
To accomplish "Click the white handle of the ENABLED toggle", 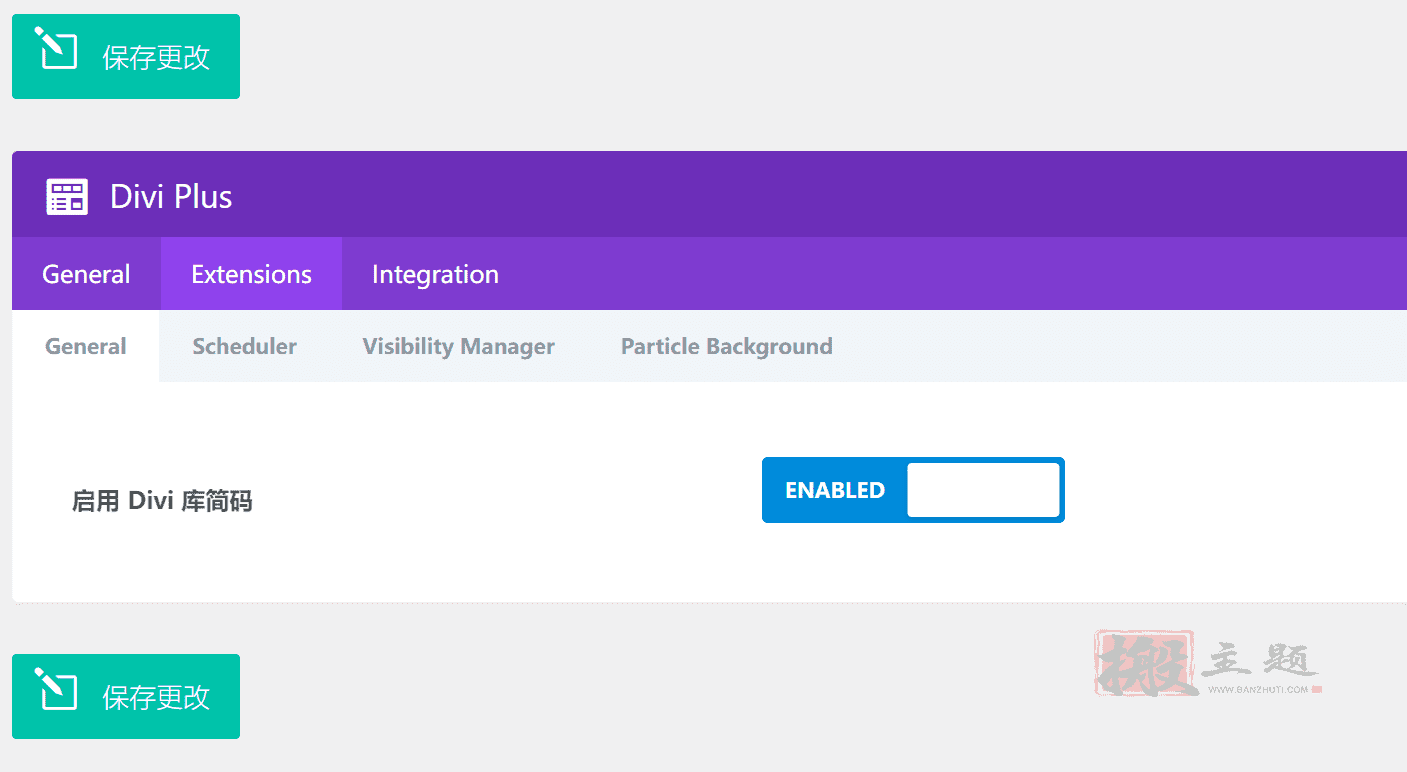I will point(983,490).
